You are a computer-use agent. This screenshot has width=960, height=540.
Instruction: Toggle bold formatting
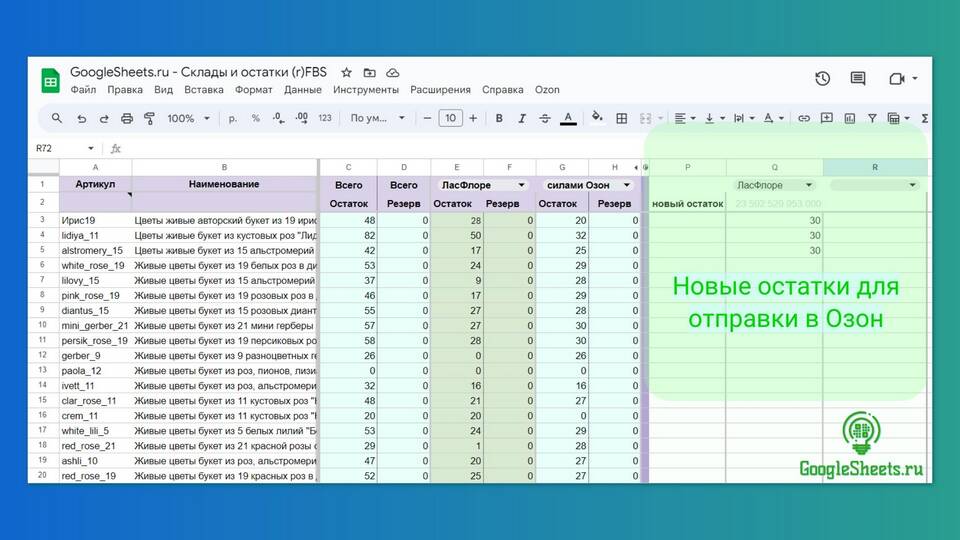(x=499, y=118)
